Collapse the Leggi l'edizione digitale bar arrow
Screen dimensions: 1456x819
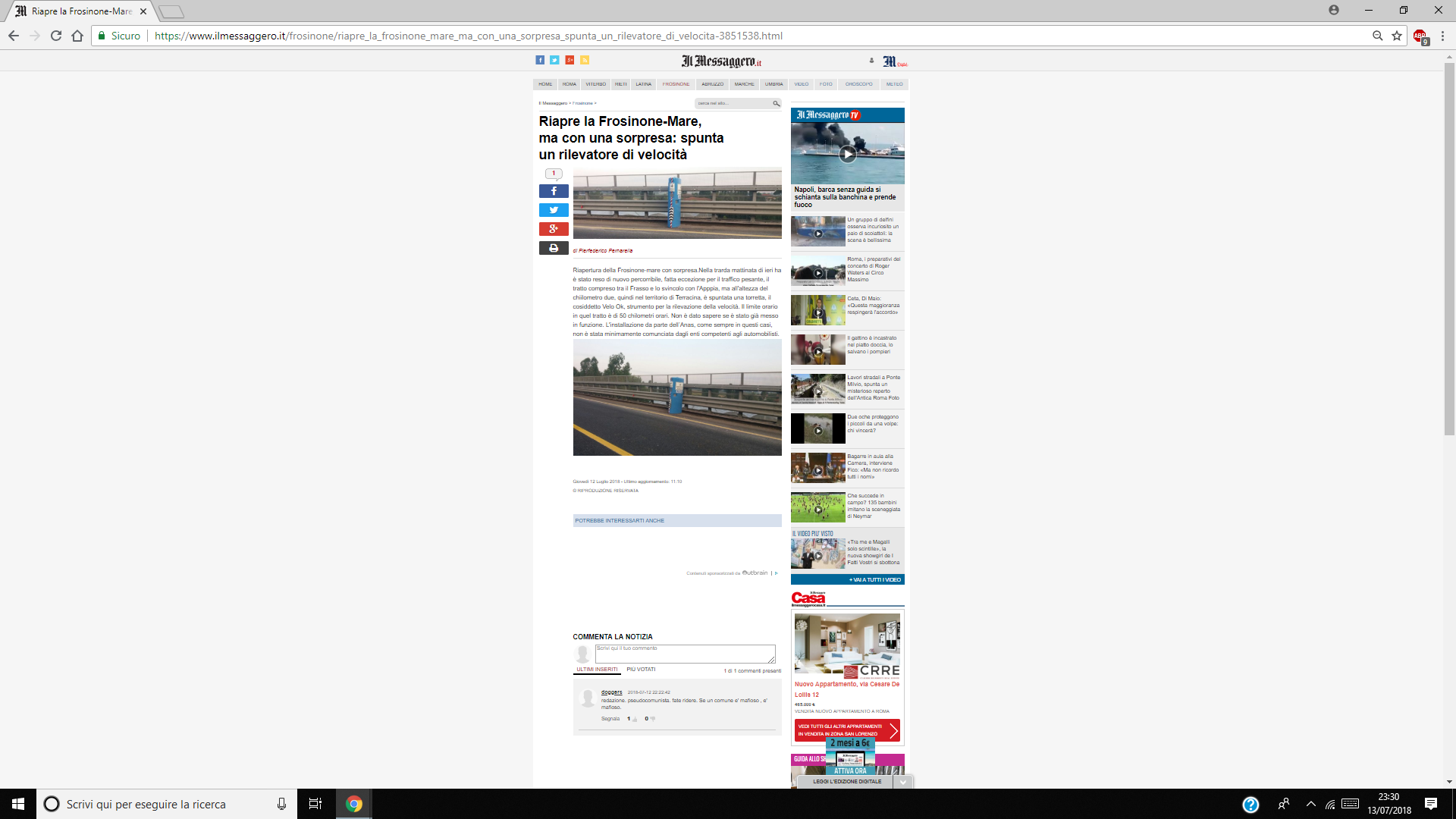[x=902, y=782]
